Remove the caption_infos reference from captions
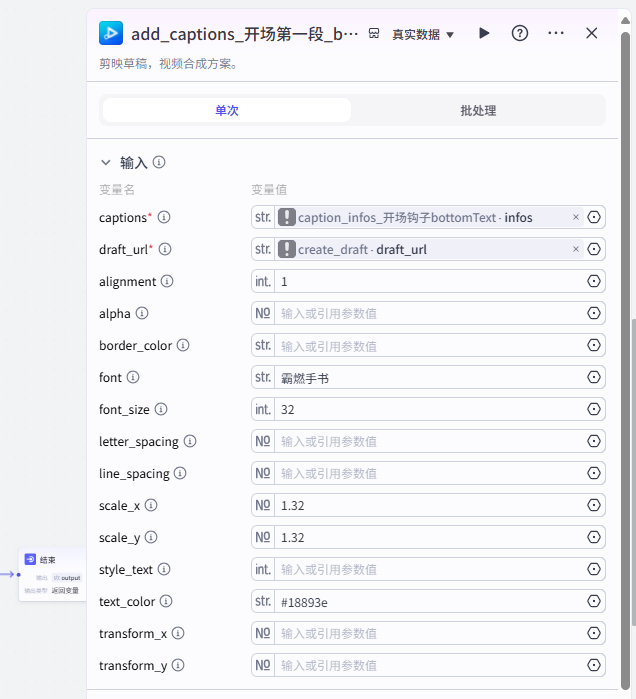636x699 pixels. tap(576, 217)
